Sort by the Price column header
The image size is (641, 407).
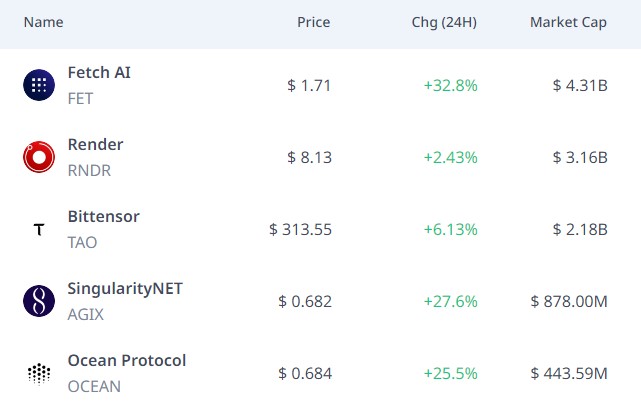pos(313,22)
